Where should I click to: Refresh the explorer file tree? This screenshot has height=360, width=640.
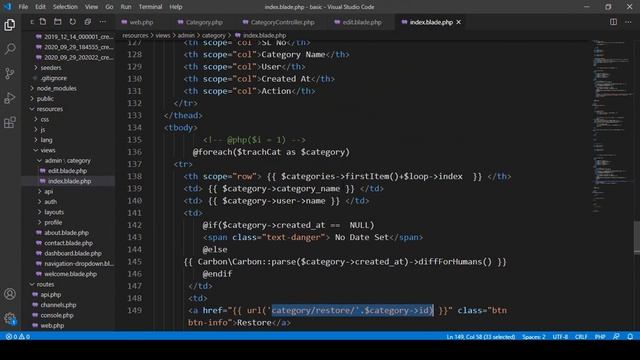(x=73, y=22)
